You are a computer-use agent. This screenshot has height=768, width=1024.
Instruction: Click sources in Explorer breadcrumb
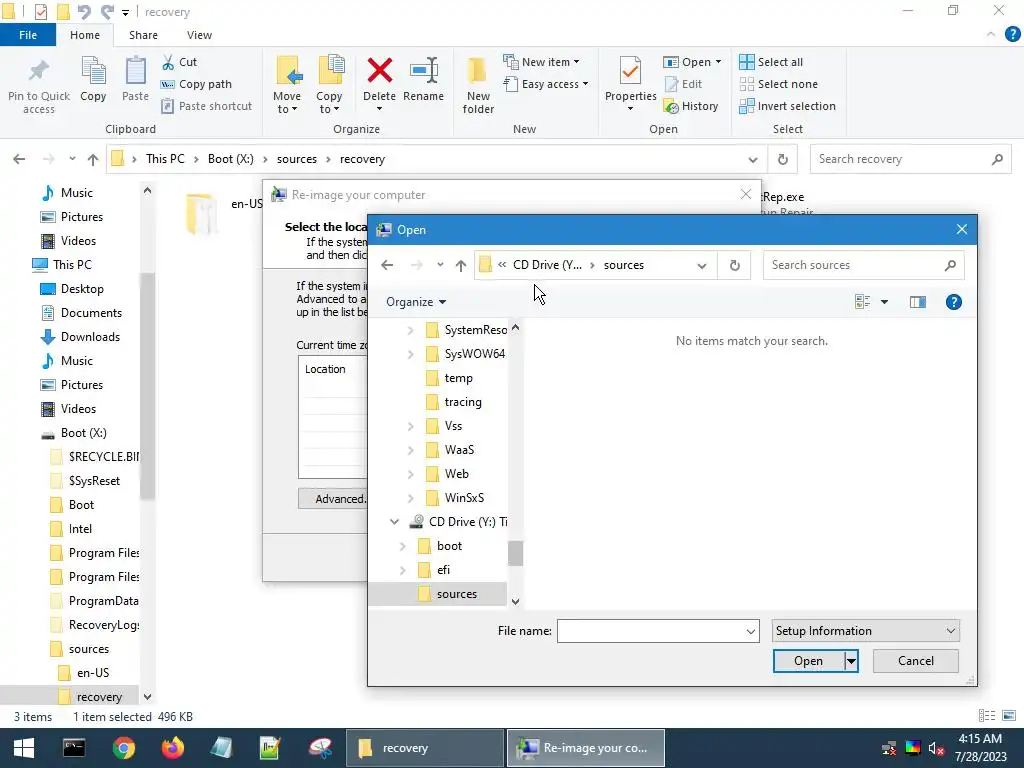[x=296, y=159]
